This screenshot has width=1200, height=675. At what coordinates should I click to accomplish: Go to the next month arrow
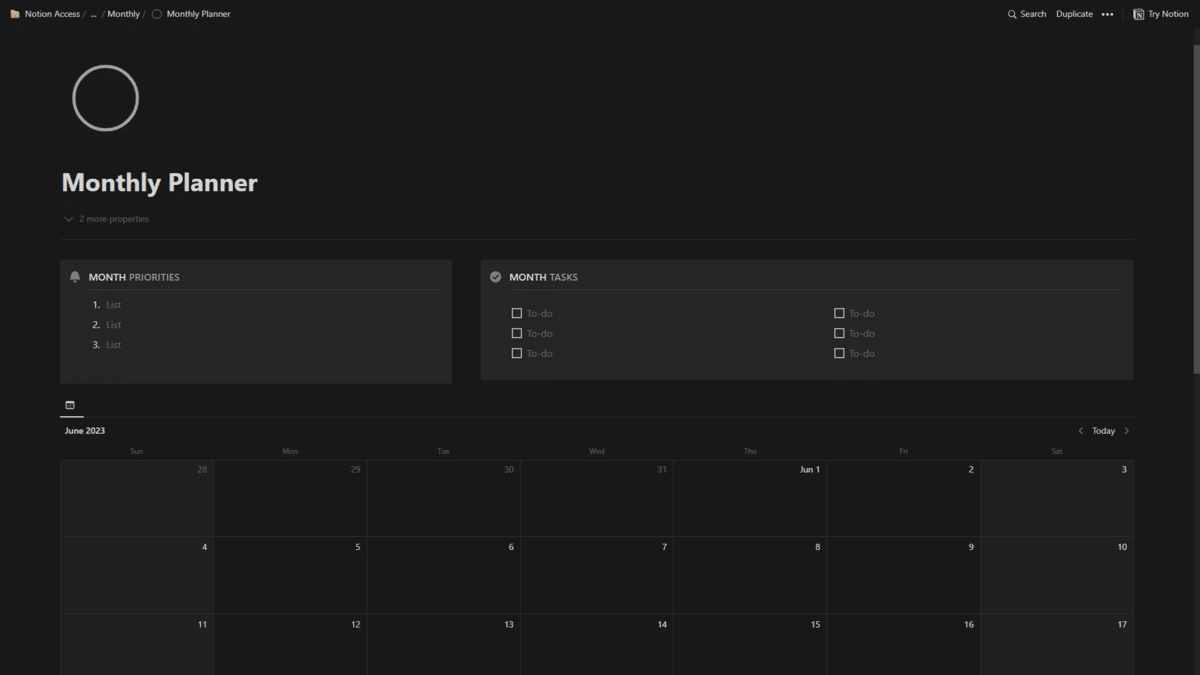(x=1127, y=431)
